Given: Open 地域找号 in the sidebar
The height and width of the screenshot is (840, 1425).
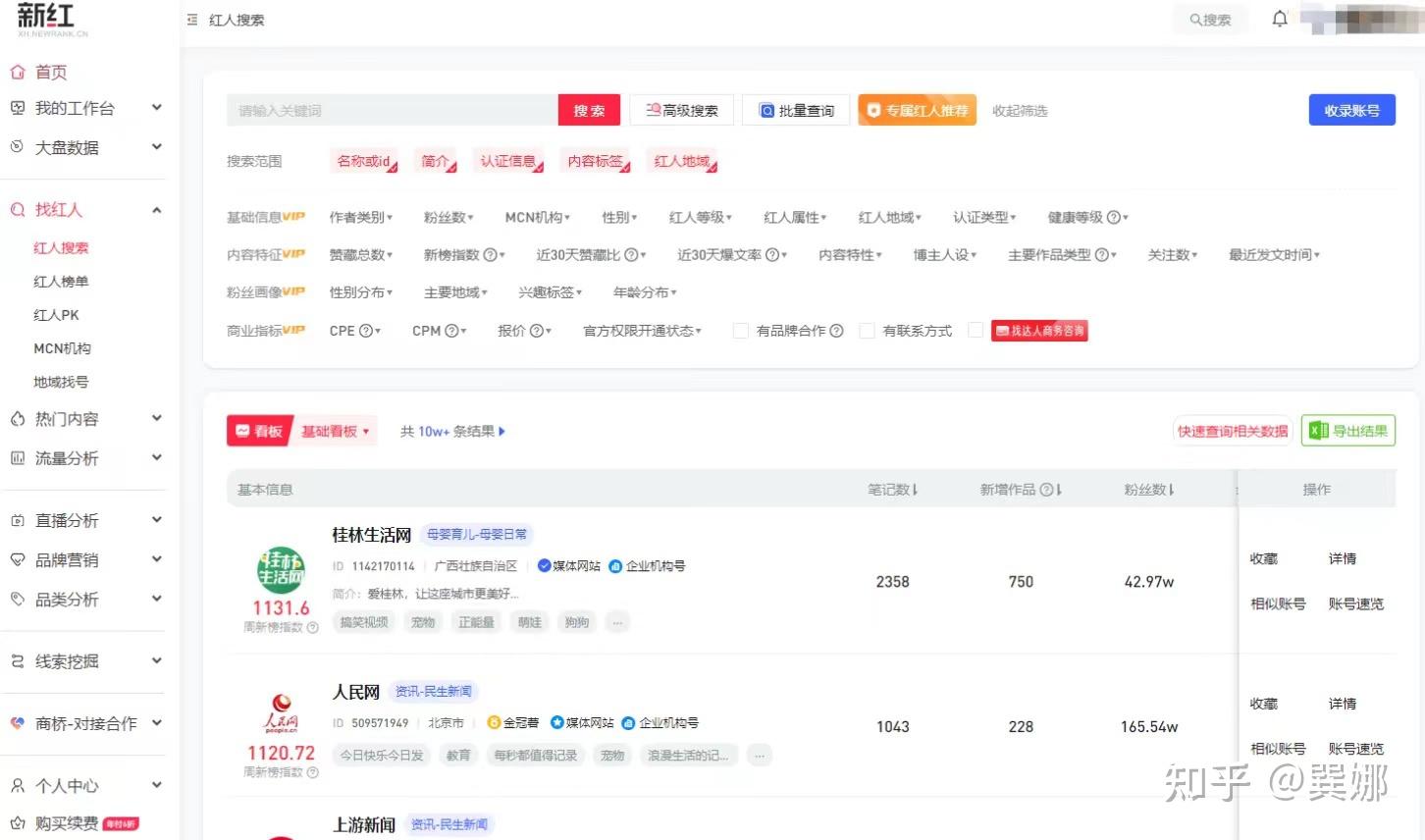Looking at the screenshot, I should 61,382.
